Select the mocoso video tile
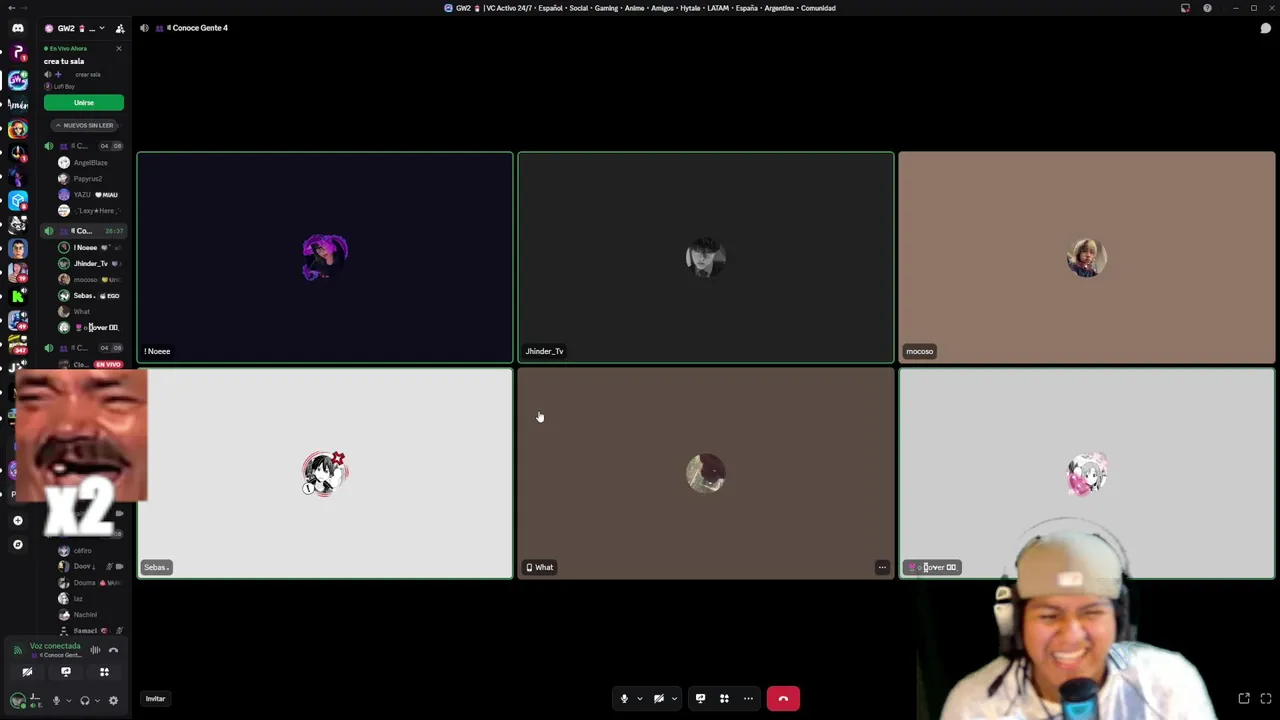This screenshot has height=720, width=1280. tap(1087, 257)
